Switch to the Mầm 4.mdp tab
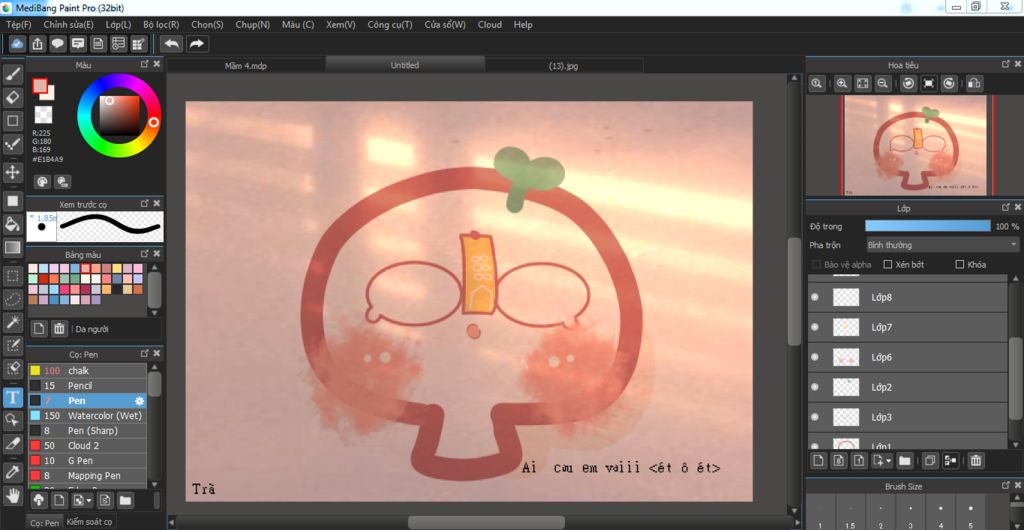This screenshot has width=1024, height=530. 246,65
